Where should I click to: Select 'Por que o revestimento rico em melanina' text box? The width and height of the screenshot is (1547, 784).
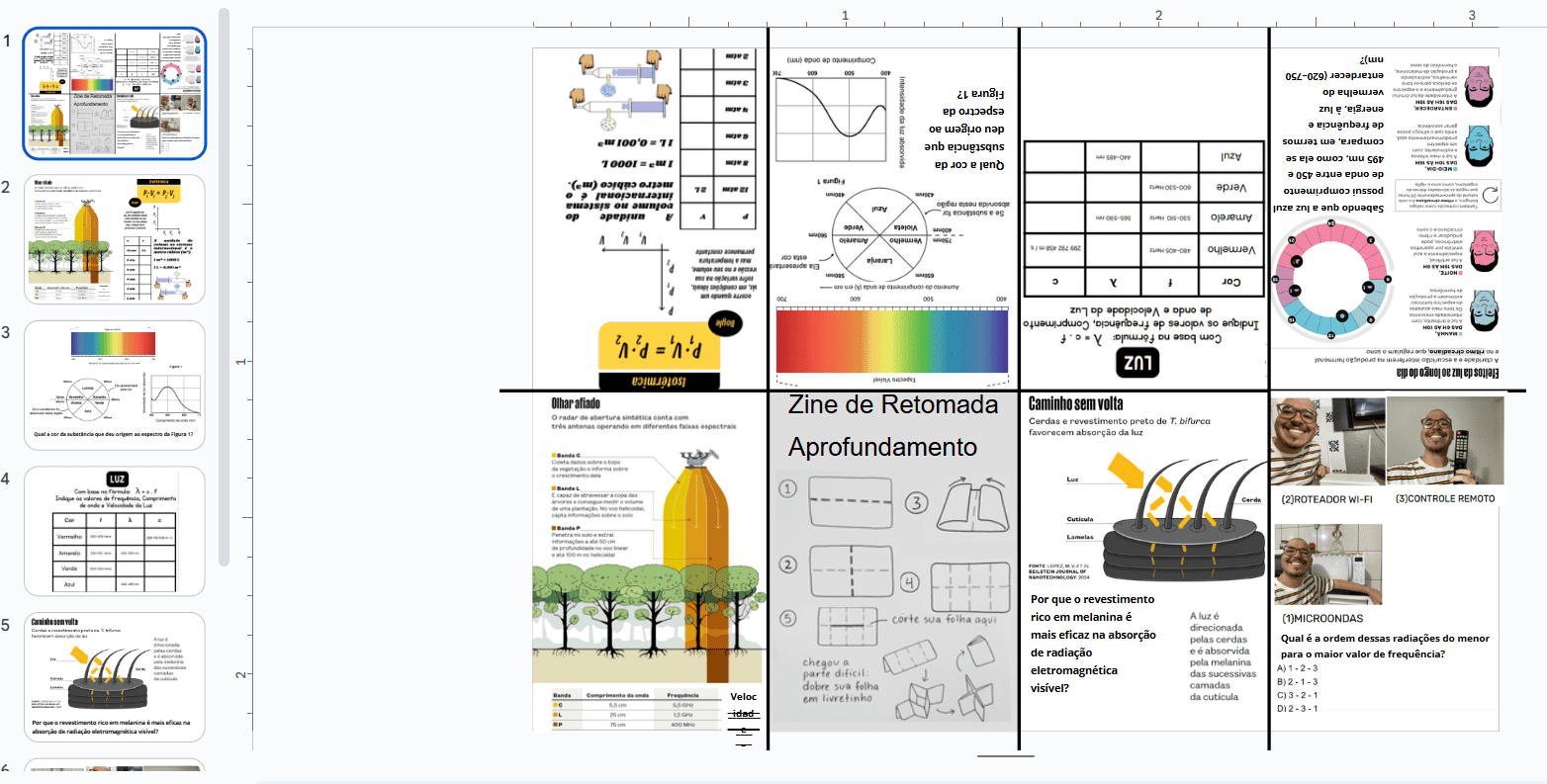pyautogui.click(x=1093, y=644)
